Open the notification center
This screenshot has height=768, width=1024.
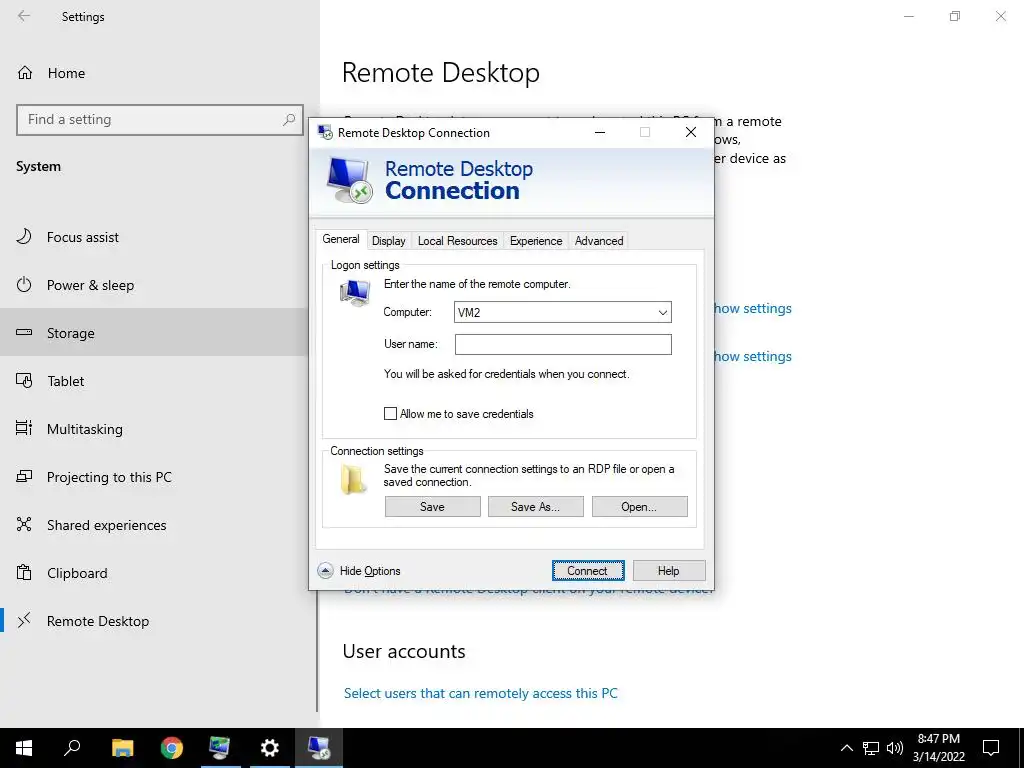point(991,748)
